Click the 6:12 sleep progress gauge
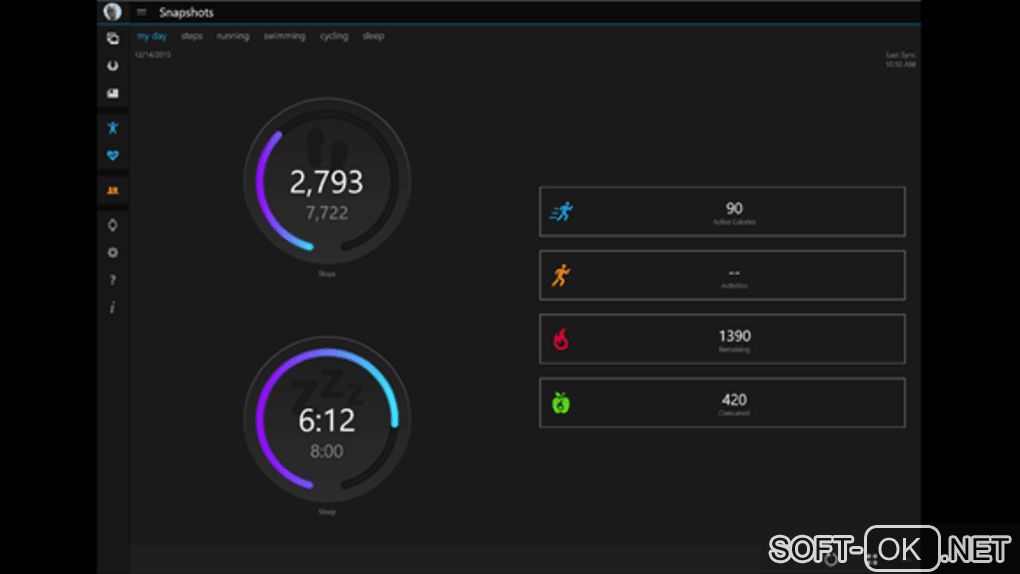Image resolution: width=1020 pixels, height=574 pixels. (x=327, y=420)
